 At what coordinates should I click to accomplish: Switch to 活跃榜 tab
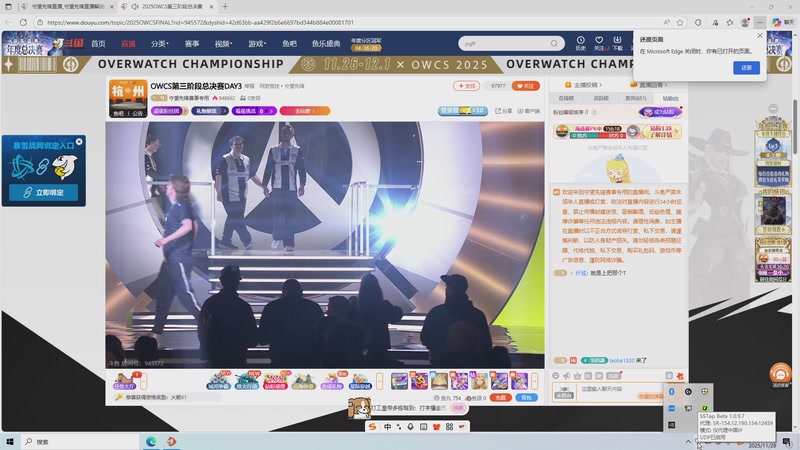[601, 98]
